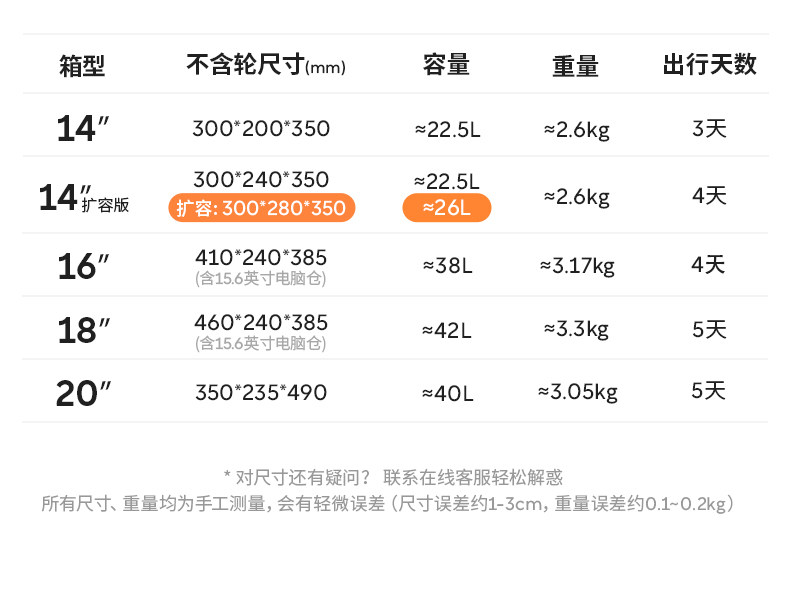
Task: Click the 联系在线客服轻松解惑 text
Action: point(480,478)
